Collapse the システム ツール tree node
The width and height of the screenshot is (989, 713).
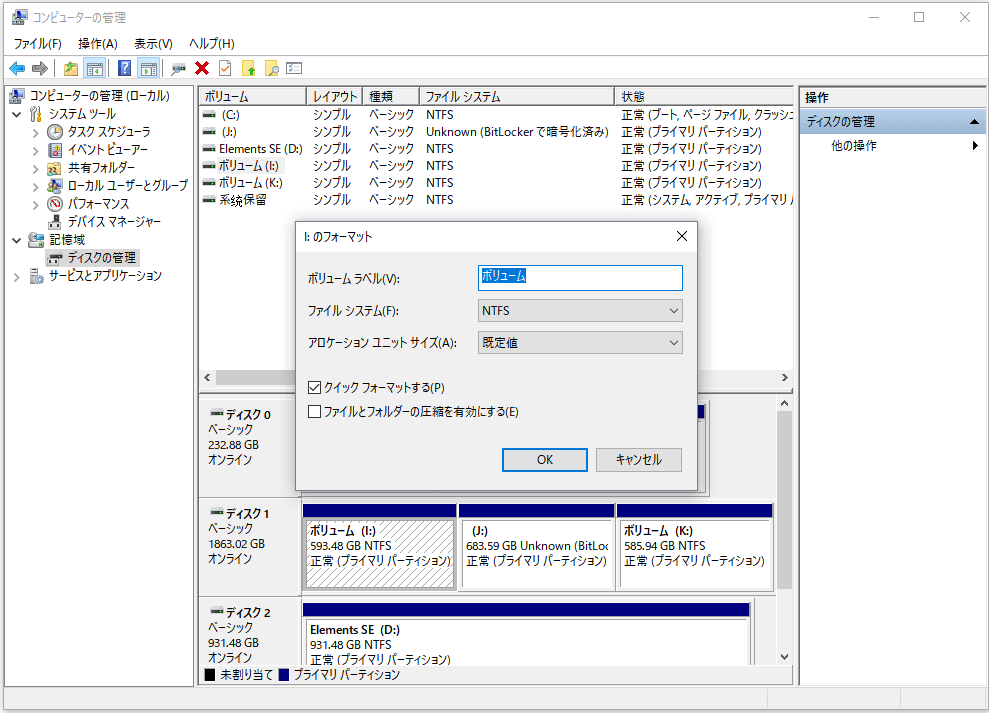click(17, 114)
